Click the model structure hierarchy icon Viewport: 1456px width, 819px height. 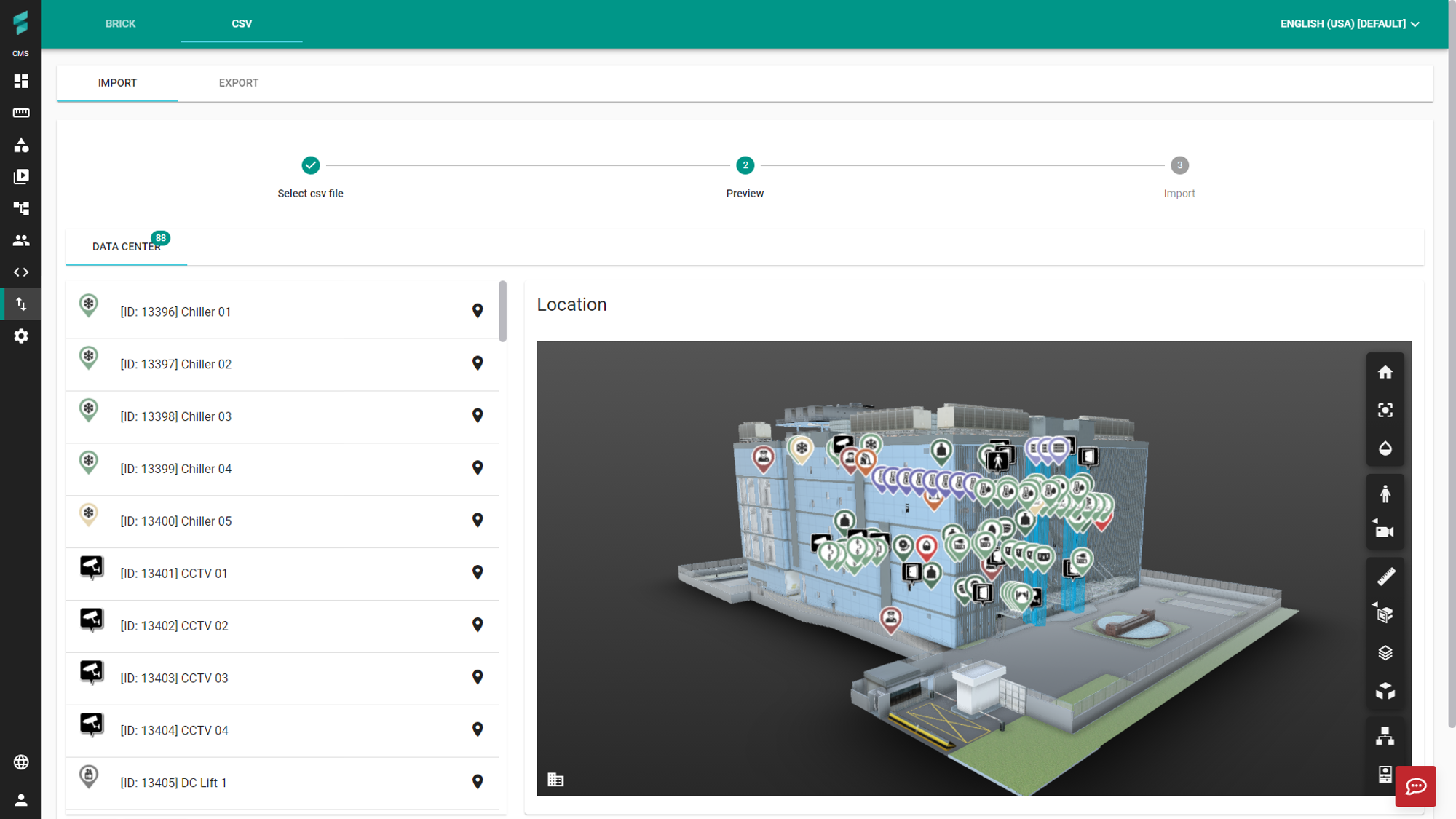point(1385,736)
